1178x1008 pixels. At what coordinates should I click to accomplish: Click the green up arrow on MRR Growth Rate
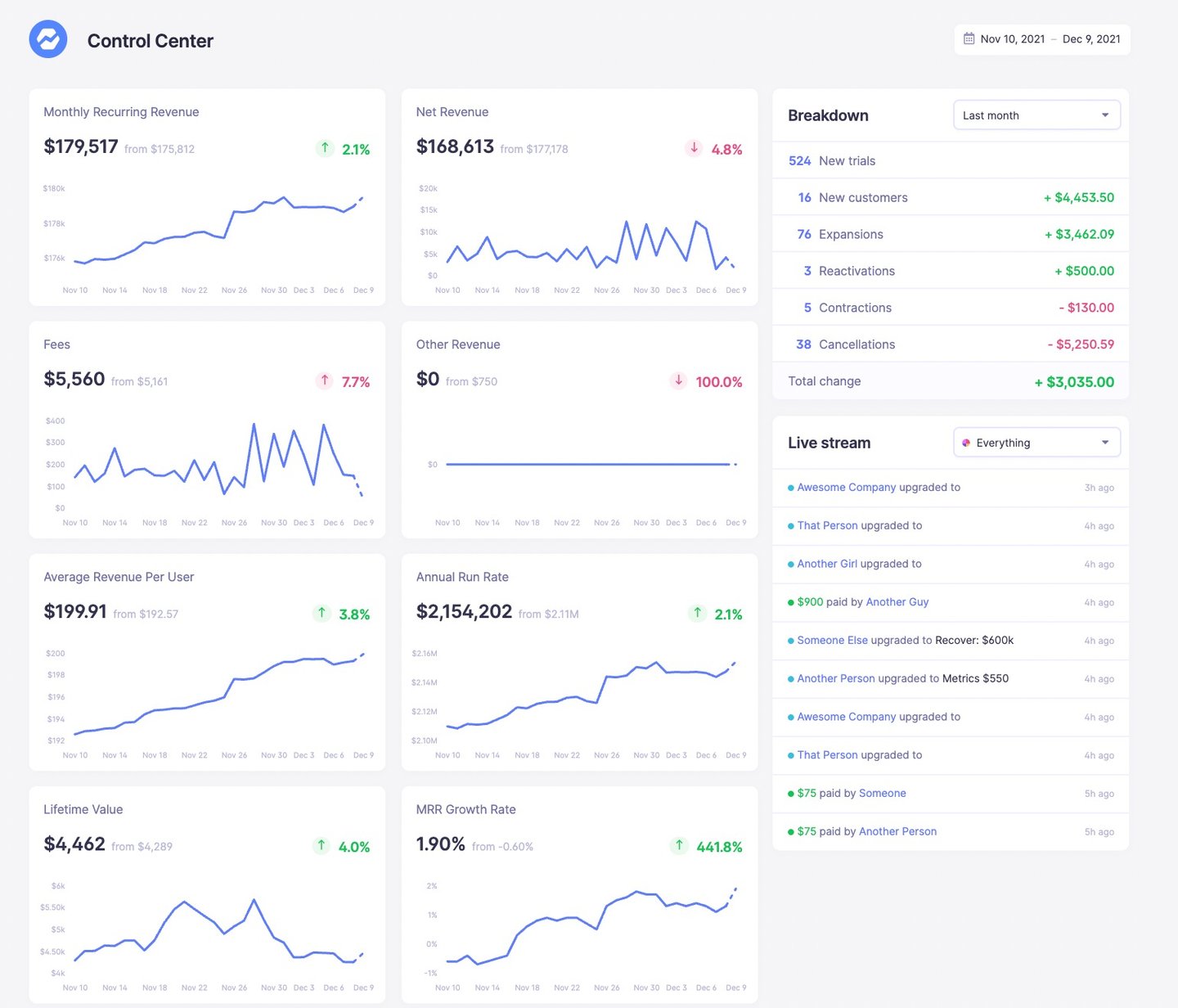point(679,846)
